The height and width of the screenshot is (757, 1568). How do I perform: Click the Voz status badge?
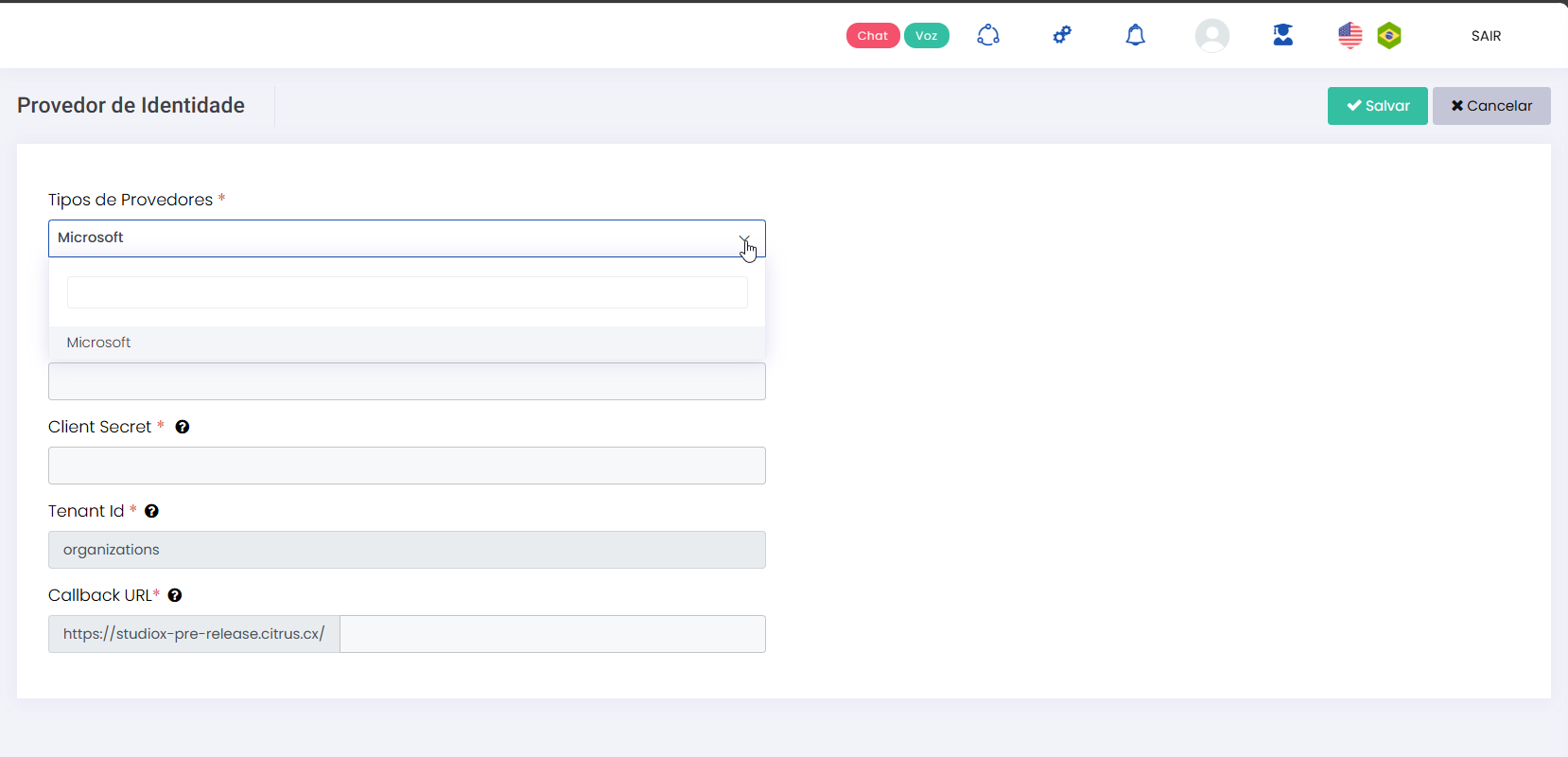coord(926,36)
